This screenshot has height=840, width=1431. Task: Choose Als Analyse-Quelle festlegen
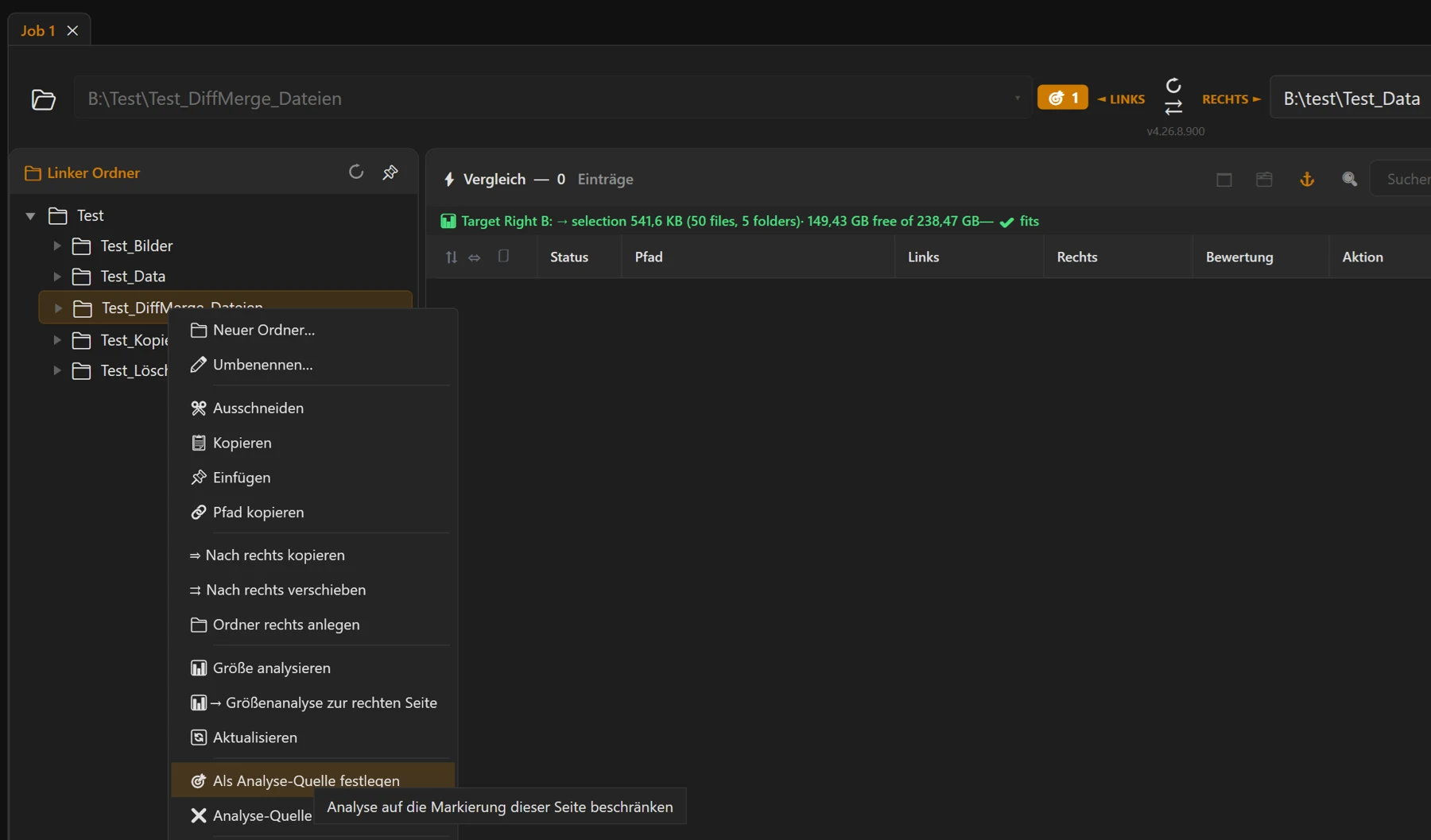click(x=312, y=780)
